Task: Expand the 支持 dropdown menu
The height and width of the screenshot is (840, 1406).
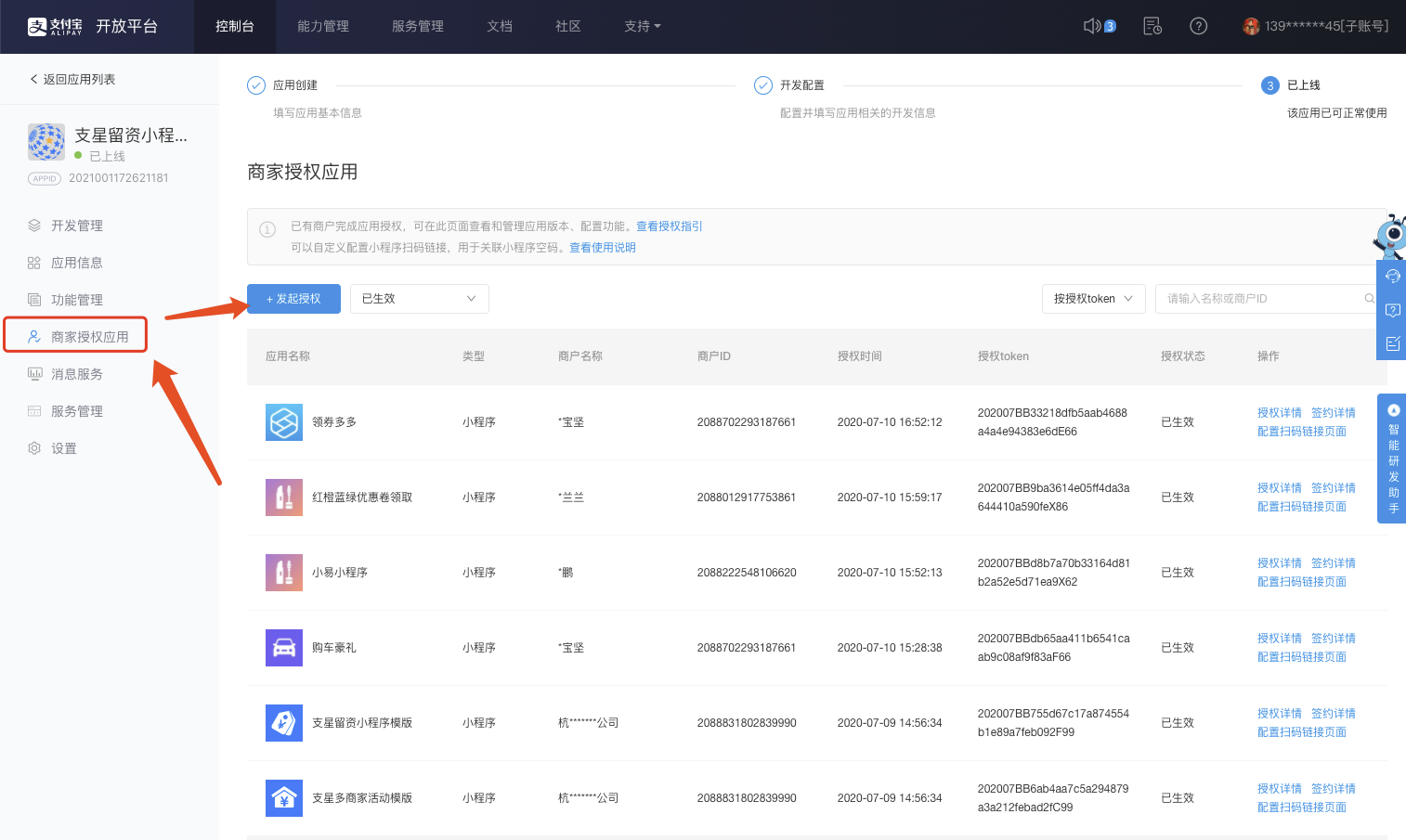Action: (643, 26)
